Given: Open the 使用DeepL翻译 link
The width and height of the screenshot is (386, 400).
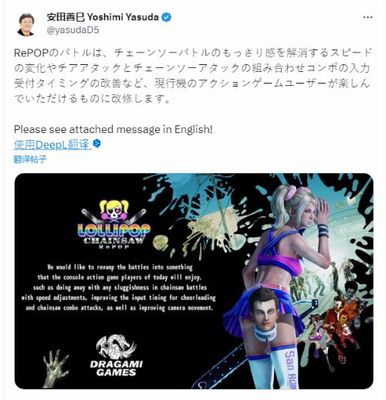Looking at the screenshot, I should click(52, 144).
